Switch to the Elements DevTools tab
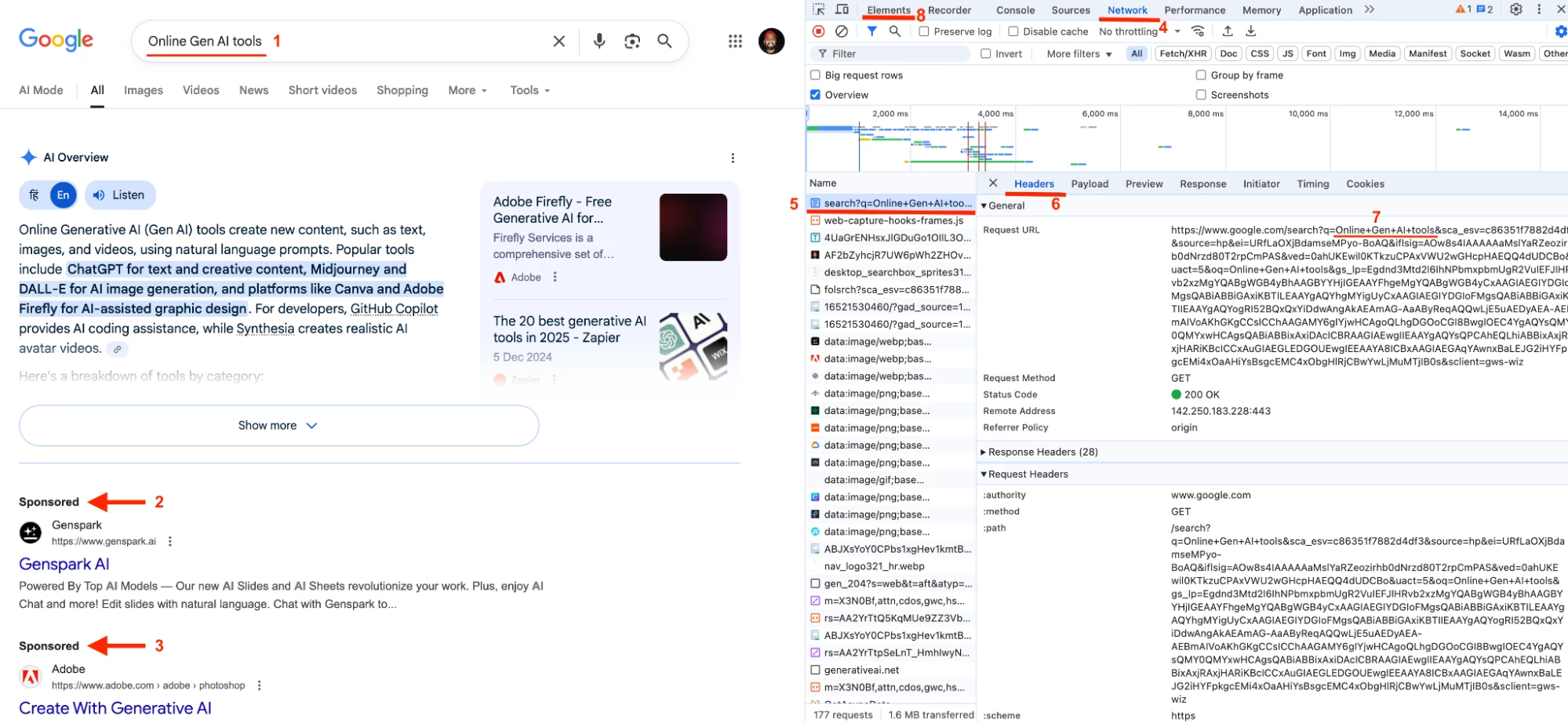 [889, 10]
